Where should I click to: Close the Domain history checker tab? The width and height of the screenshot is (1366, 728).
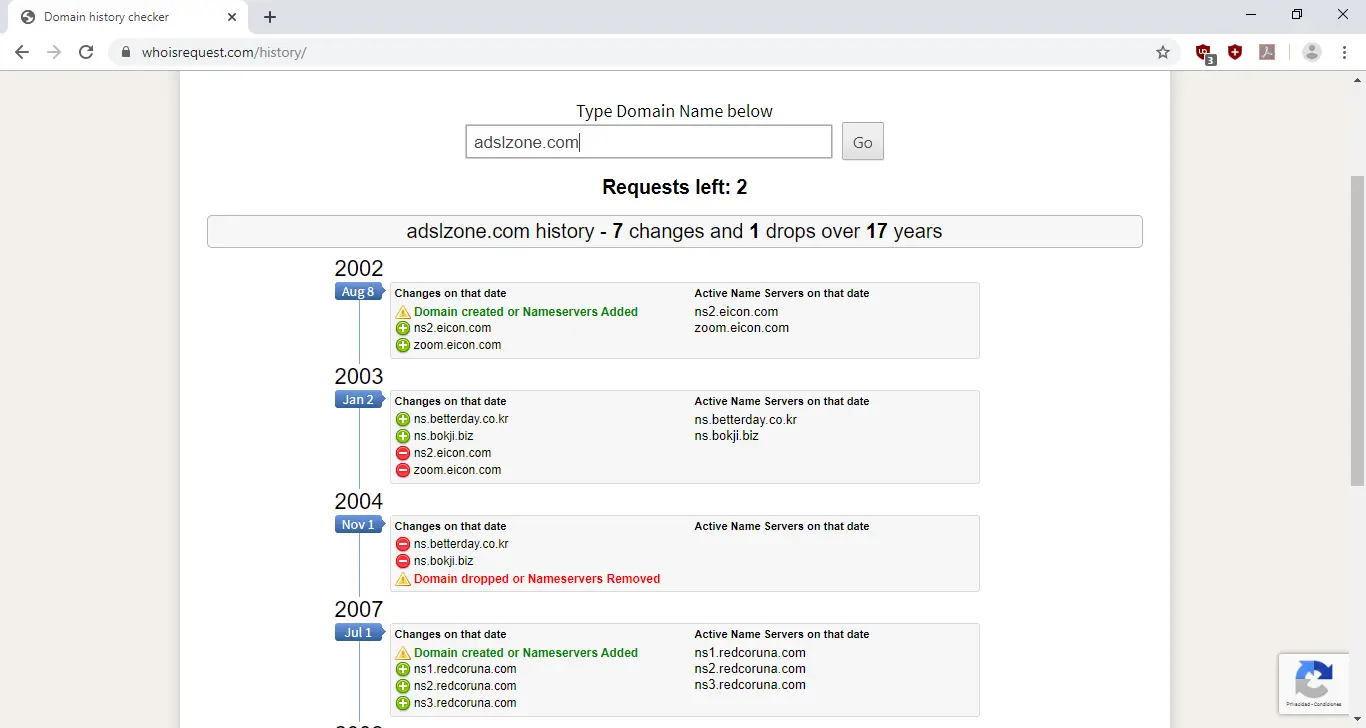231,17
